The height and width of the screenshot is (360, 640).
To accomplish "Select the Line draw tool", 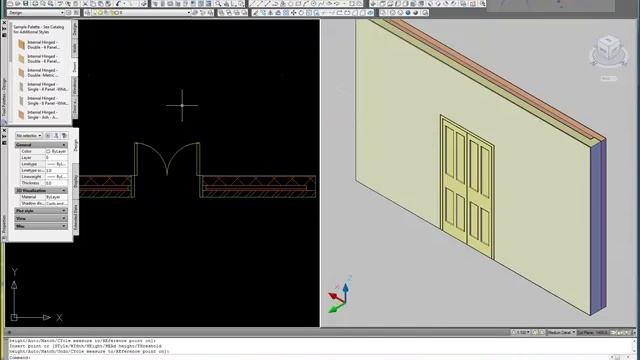I will pyautogui.click(x=253, y=4).
